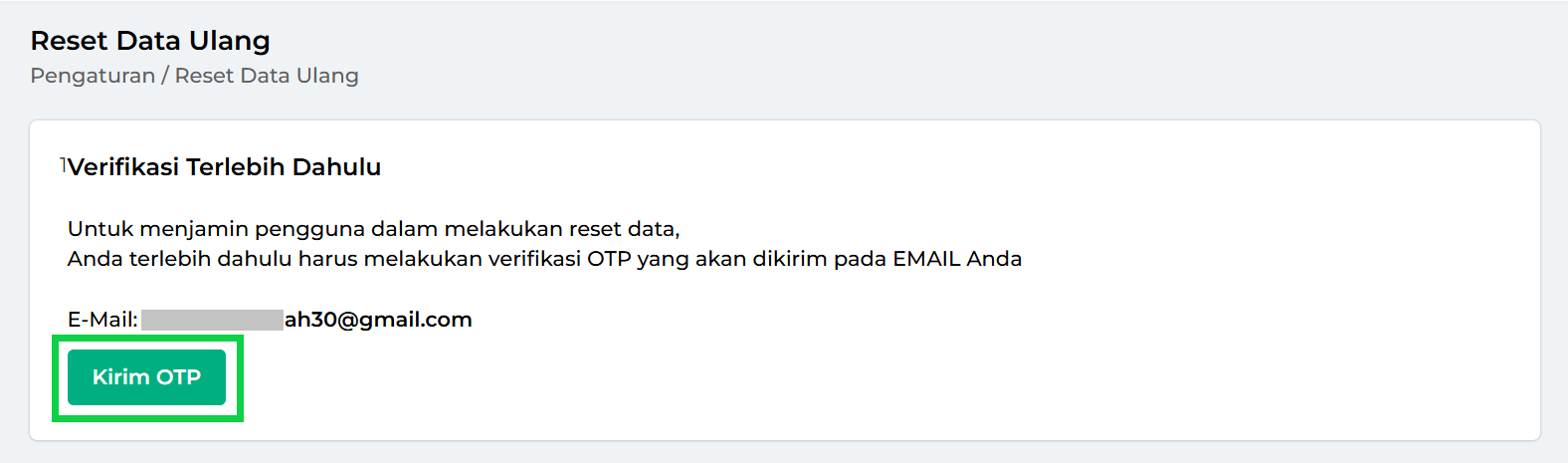Click the word 'verifikasi' in the second description line

click(532, 259)
